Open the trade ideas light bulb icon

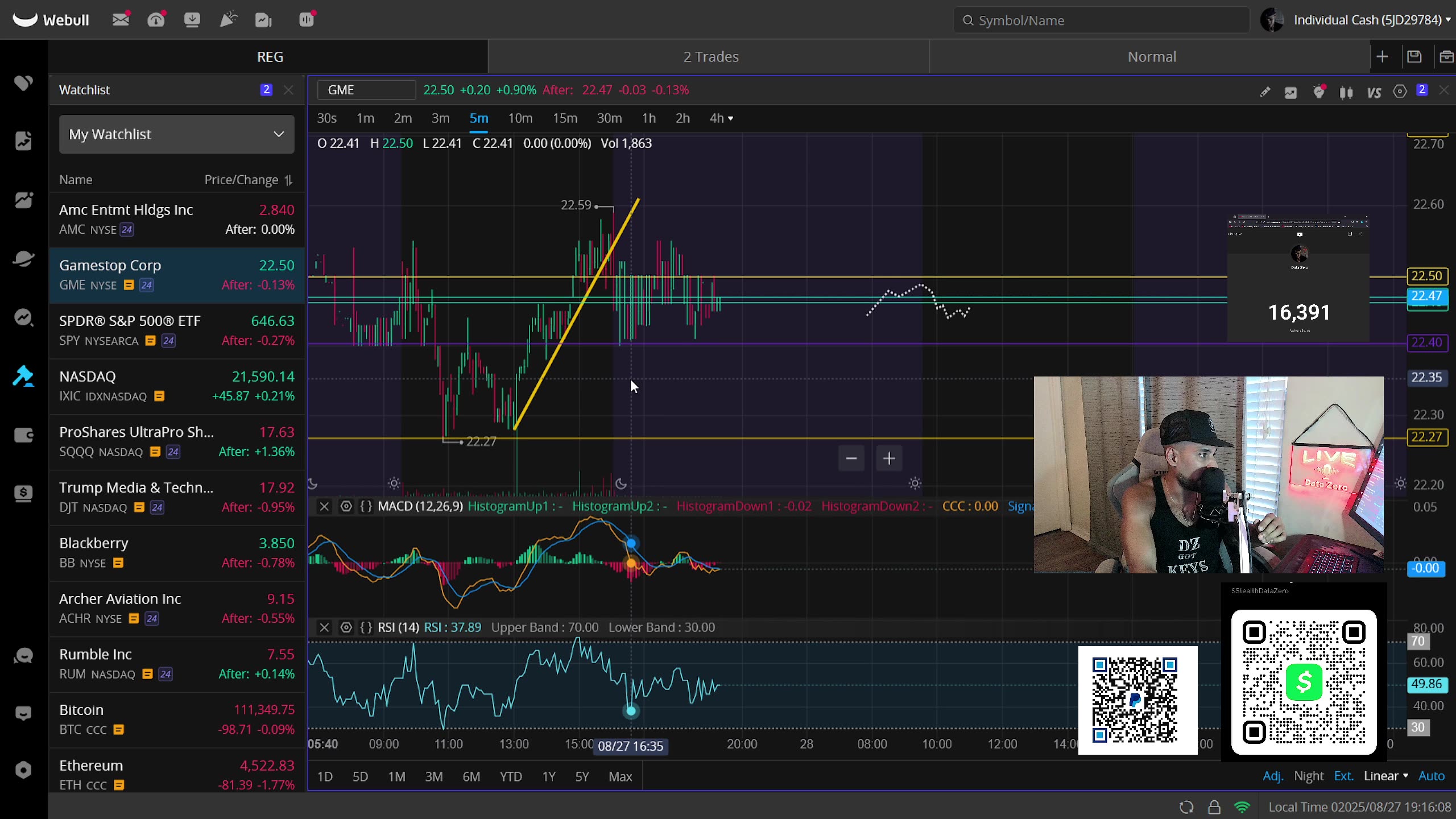tap(1318, 92)
